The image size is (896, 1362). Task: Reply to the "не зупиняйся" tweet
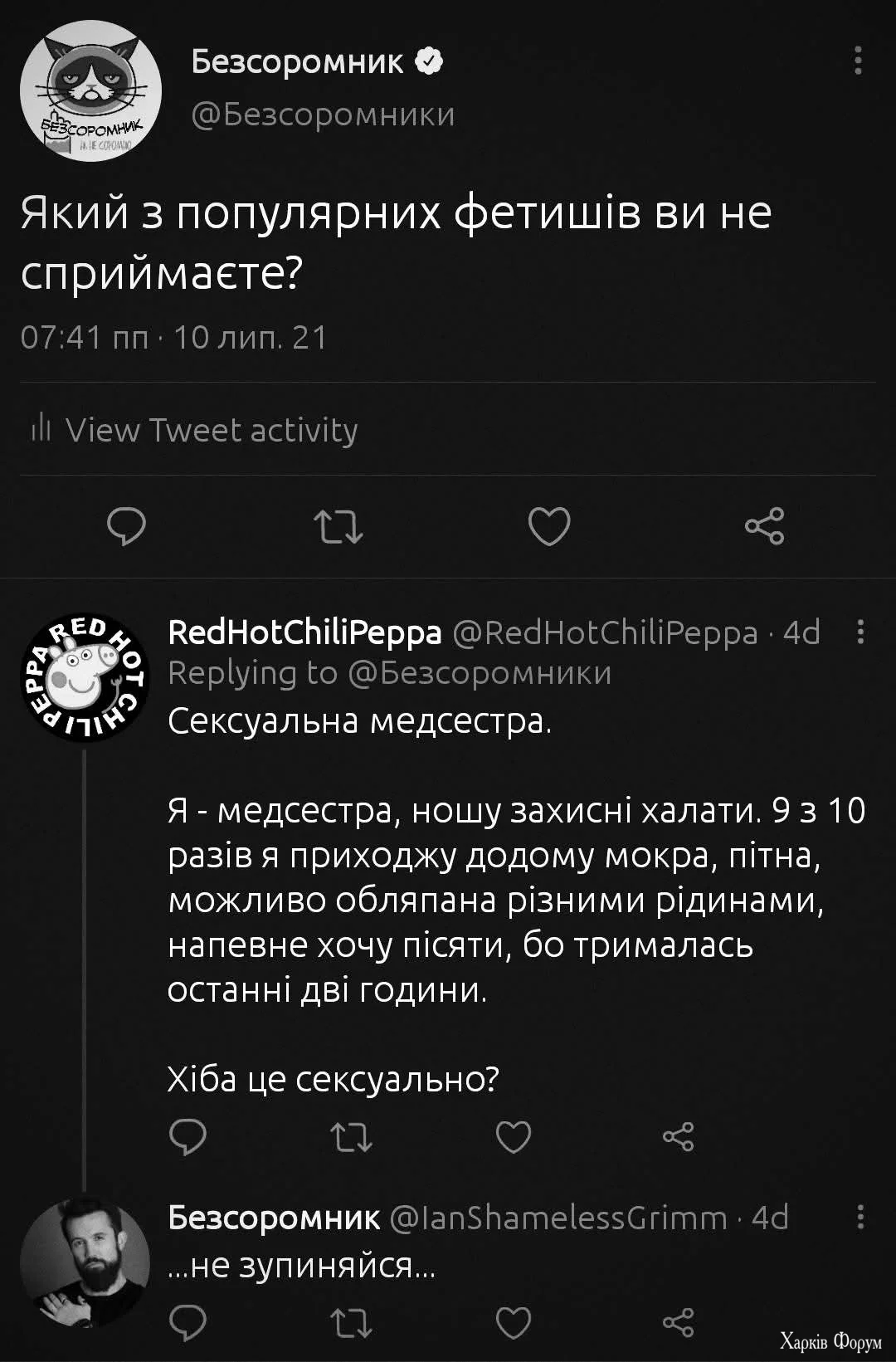187,1322
